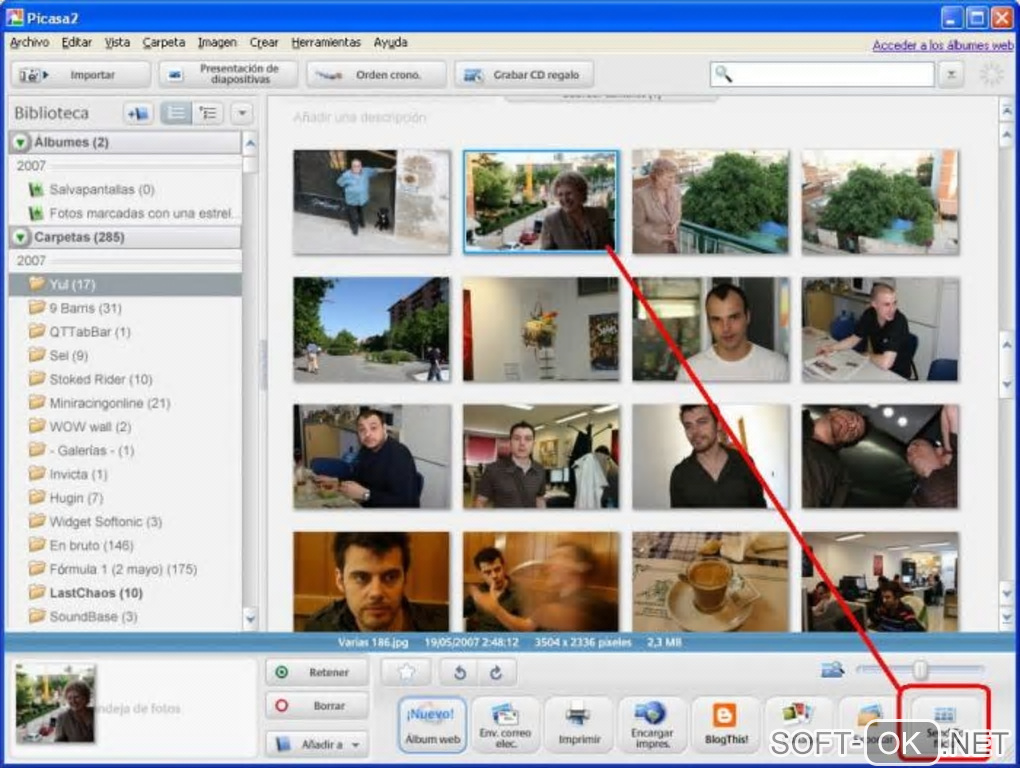Click the Importar button
1020x768 pixels.
[80, 75]
